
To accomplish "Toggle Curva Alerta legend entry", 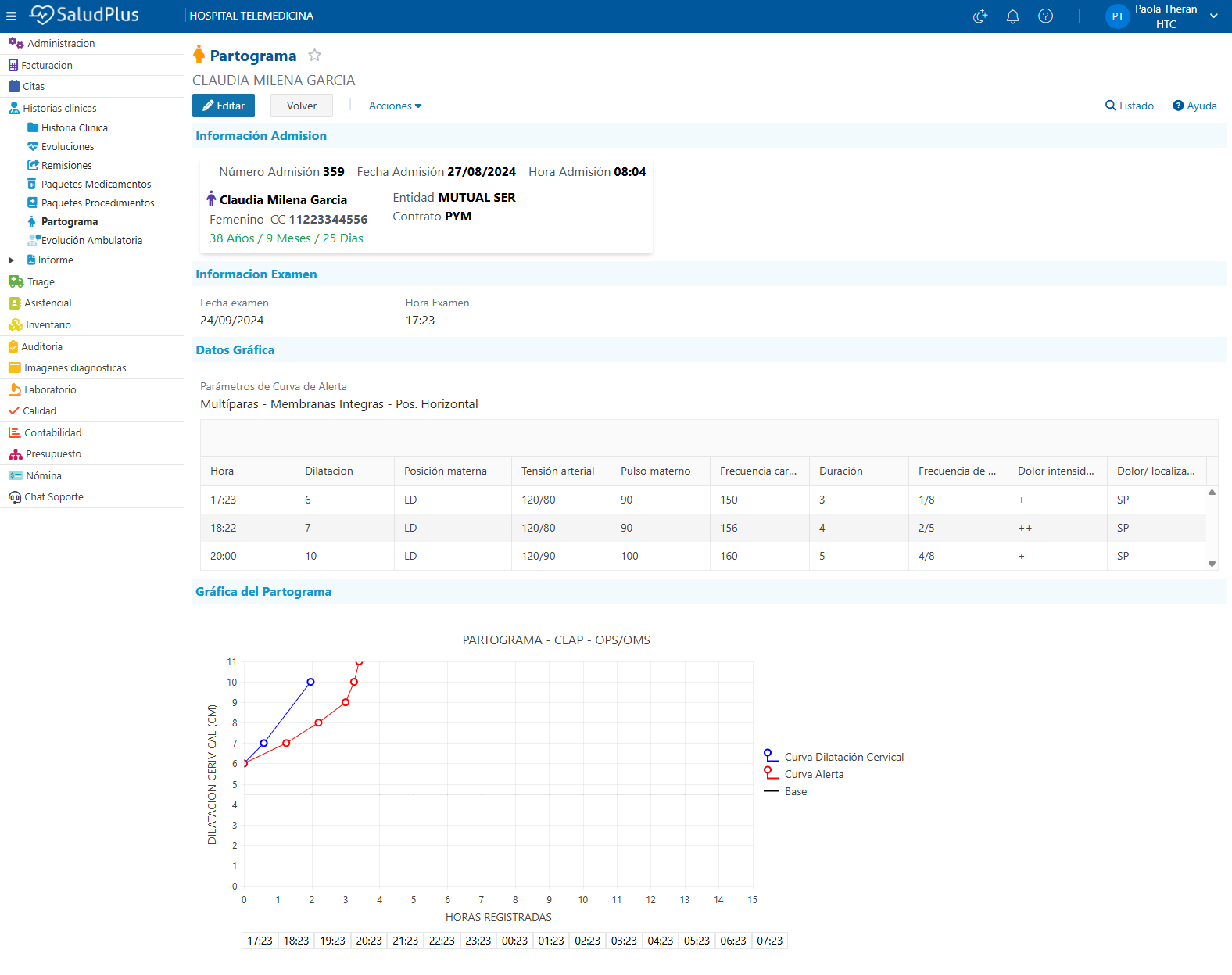I will [x=804, y=774].
